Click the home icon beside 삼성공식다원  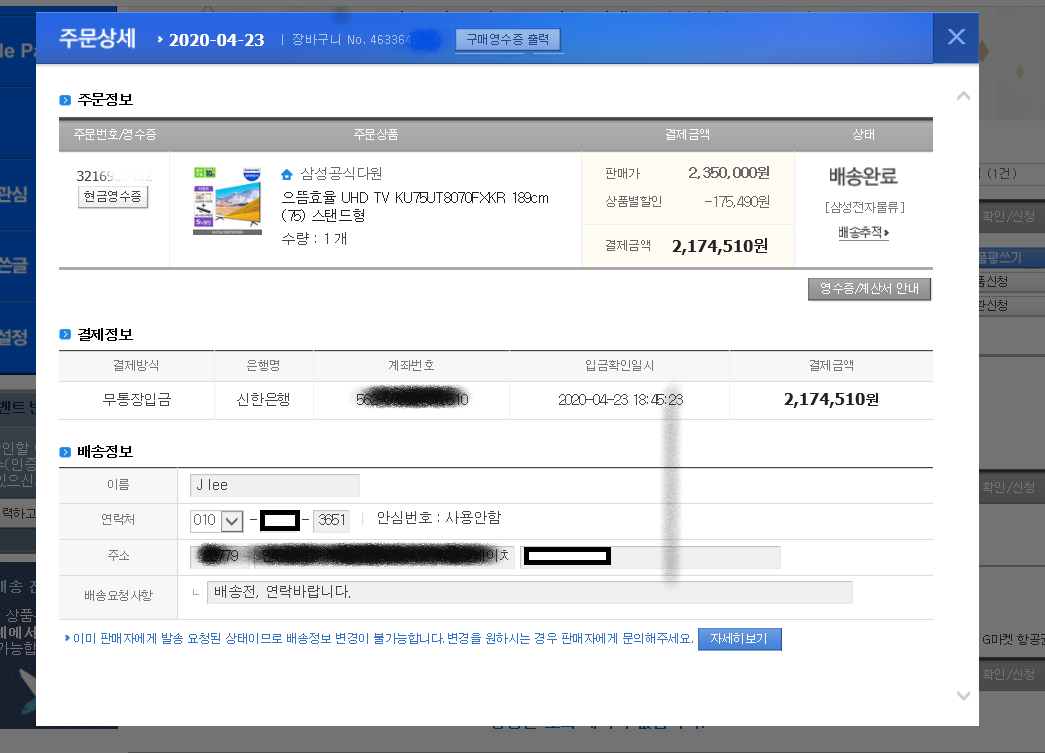point(287,175)
